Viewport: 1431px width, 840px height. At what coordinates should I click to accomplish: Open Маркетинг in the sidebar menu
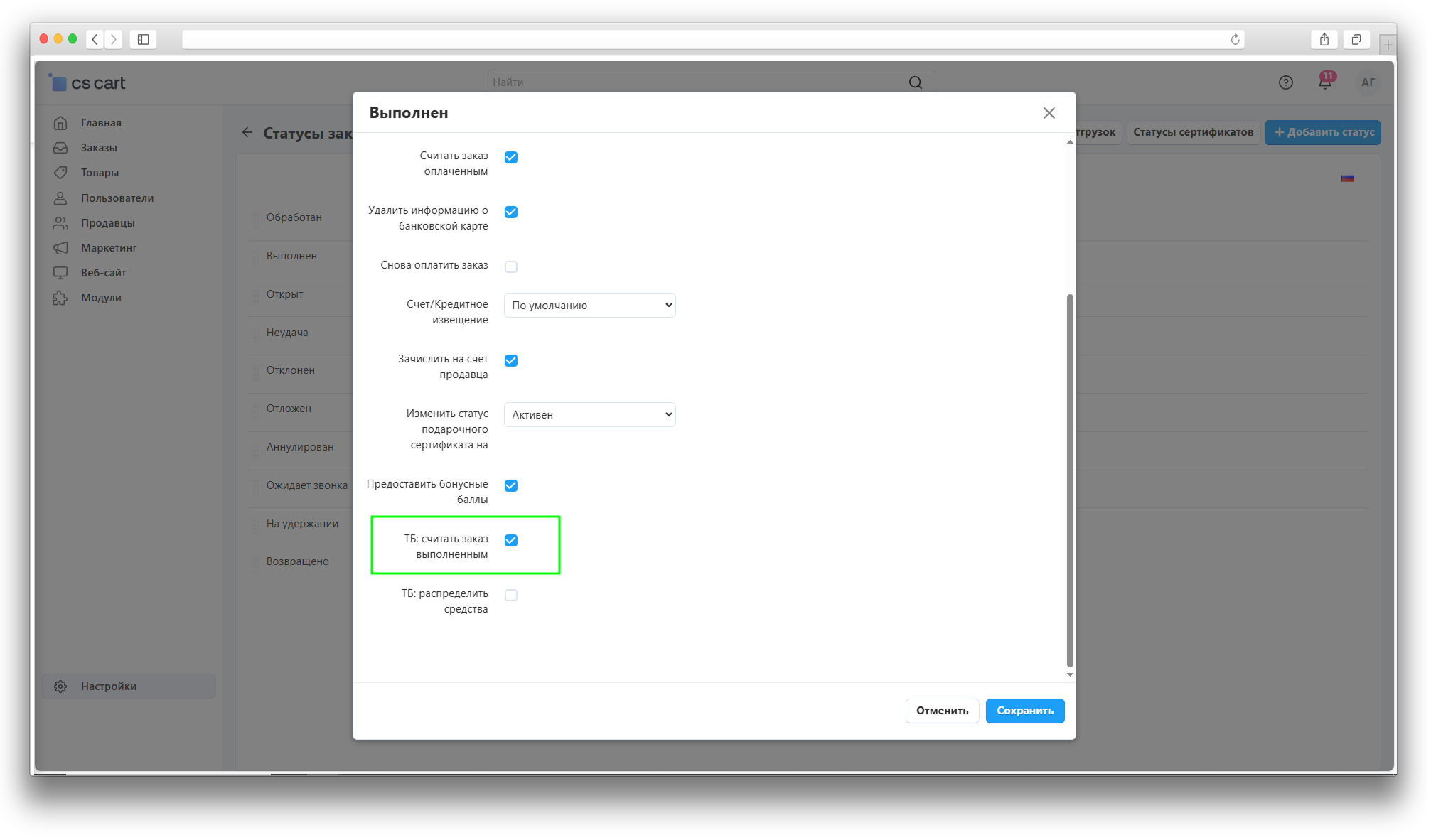tap(108, 248)
